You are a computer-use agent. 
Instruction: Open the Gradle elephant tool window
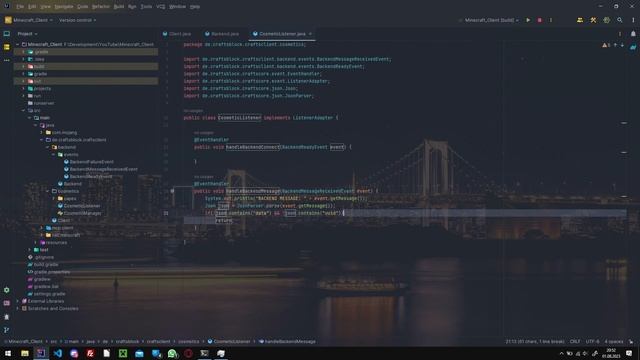(633, 47)
